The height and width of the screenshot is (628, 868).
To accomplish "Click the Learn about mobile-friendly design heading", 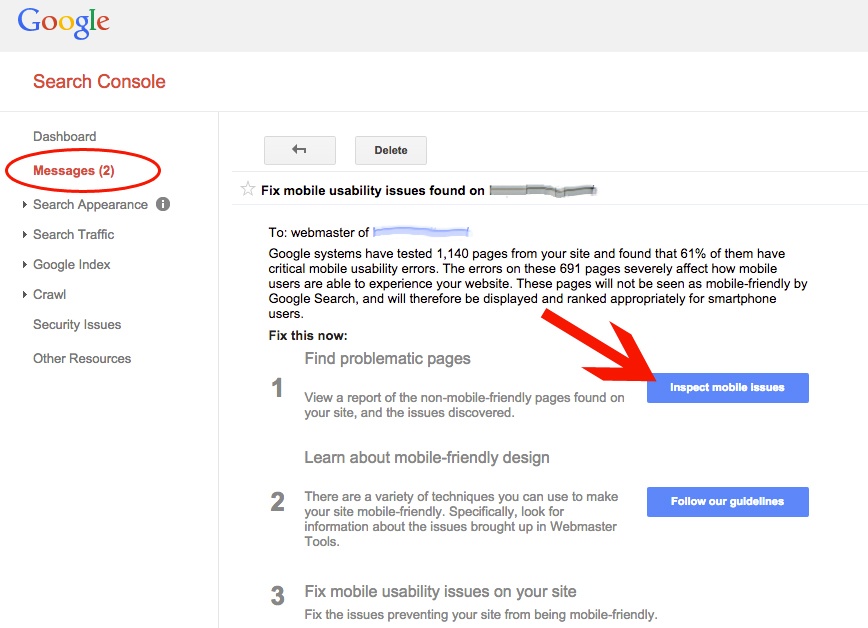I will pos(428,457).
